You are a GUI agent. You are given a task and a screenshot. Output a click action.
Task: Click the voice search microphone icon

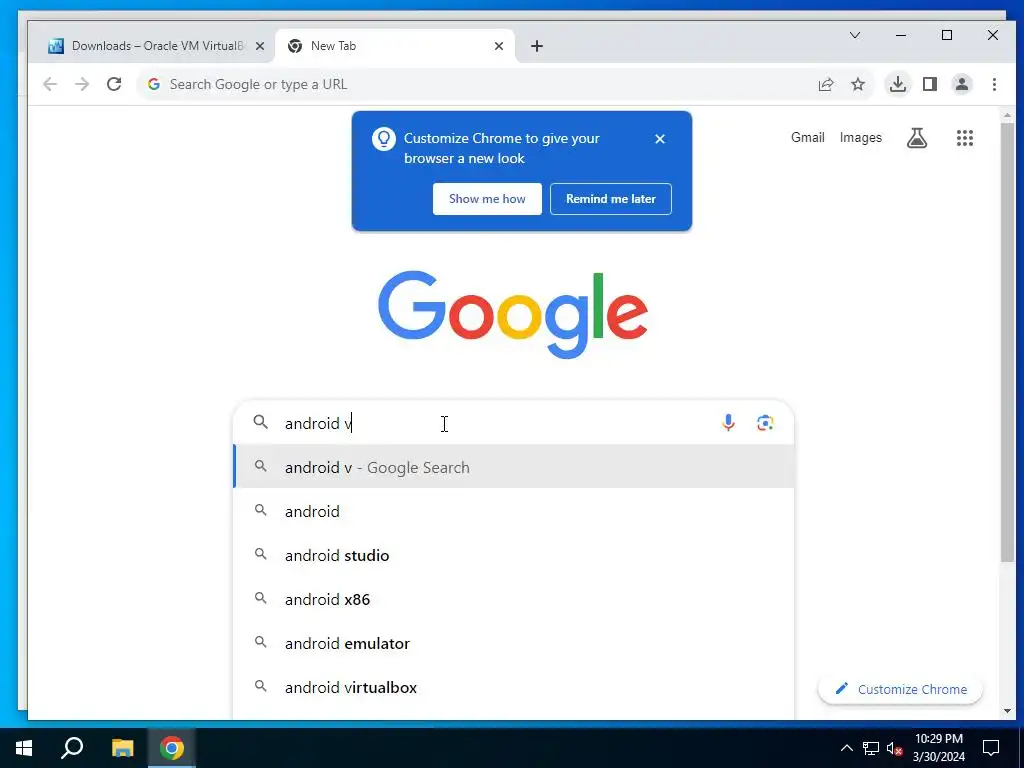(728, 423)
